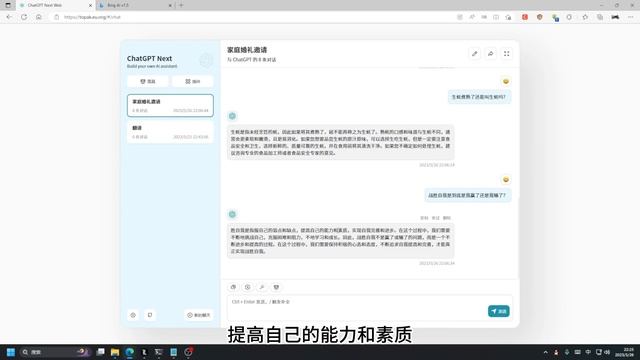
Task: Refresh the browser page
Action: coord(24,17)
